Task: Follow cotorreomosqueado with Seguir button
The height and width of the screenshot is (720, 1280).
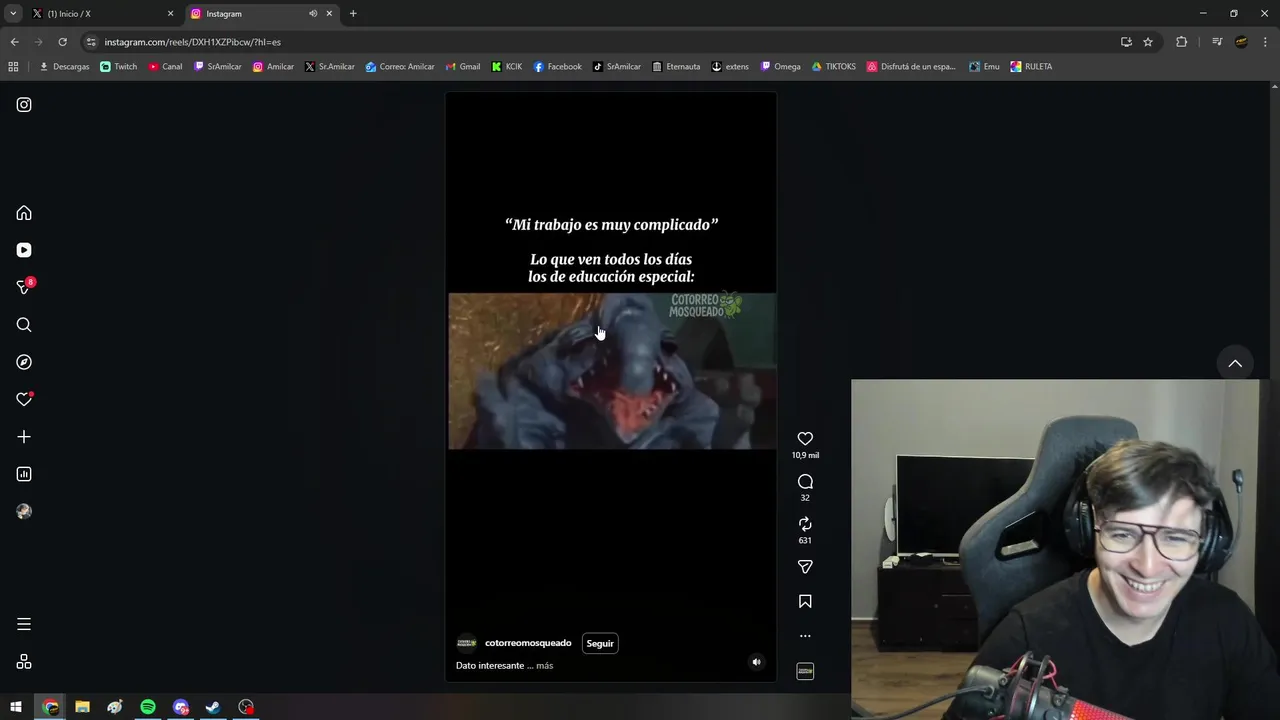Action: click(600, 643)
